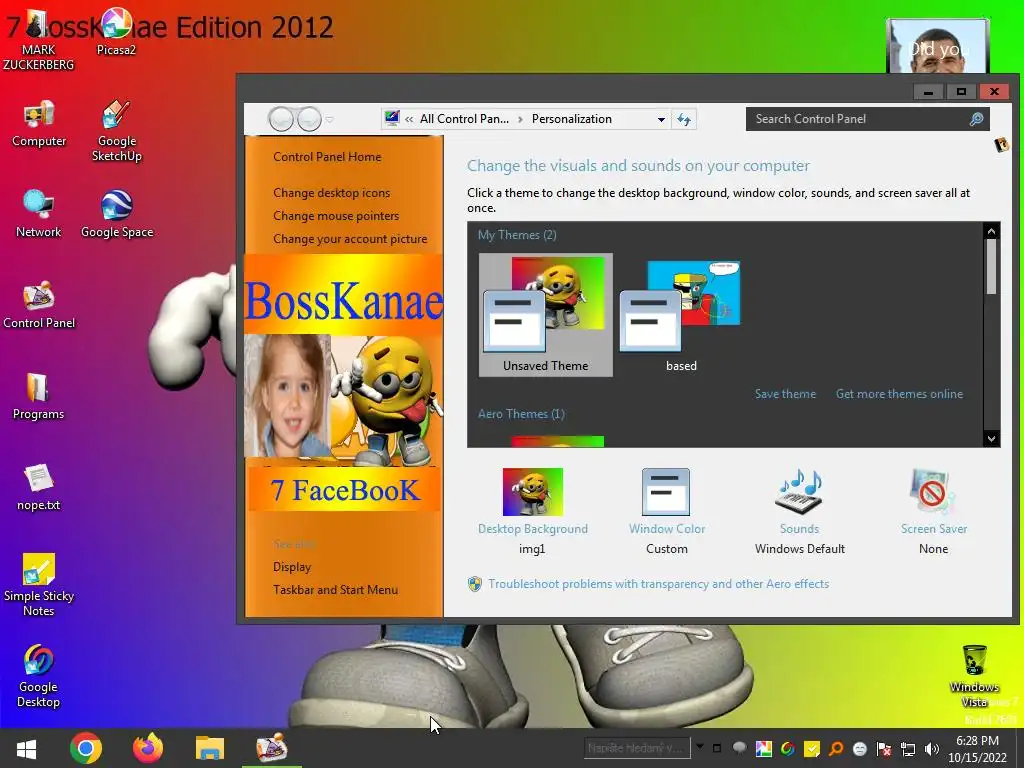Click the taskbar search input box
1024x768 pixels.
pos(637,748)
